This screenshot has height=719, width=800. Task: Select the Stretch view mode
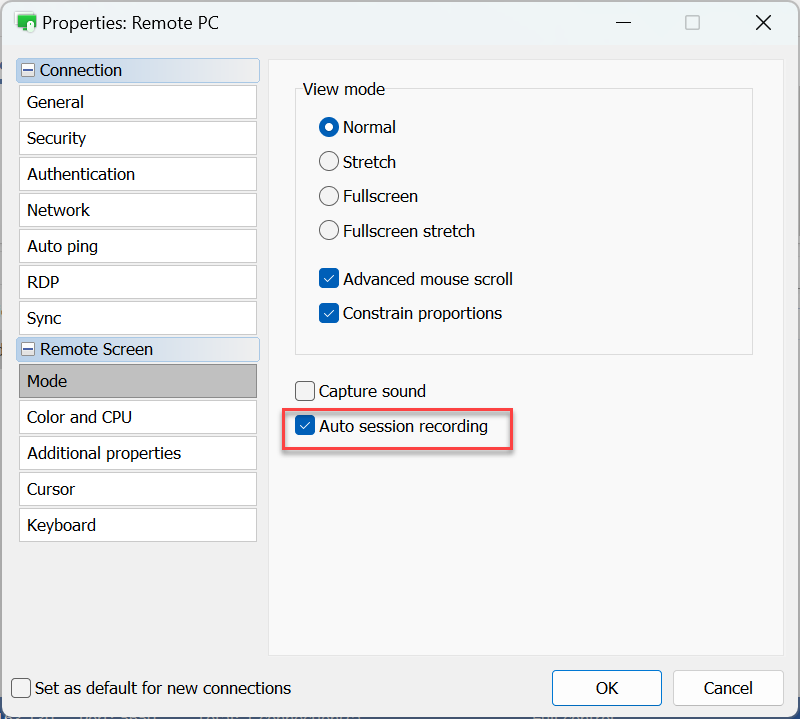pos(329,162)
